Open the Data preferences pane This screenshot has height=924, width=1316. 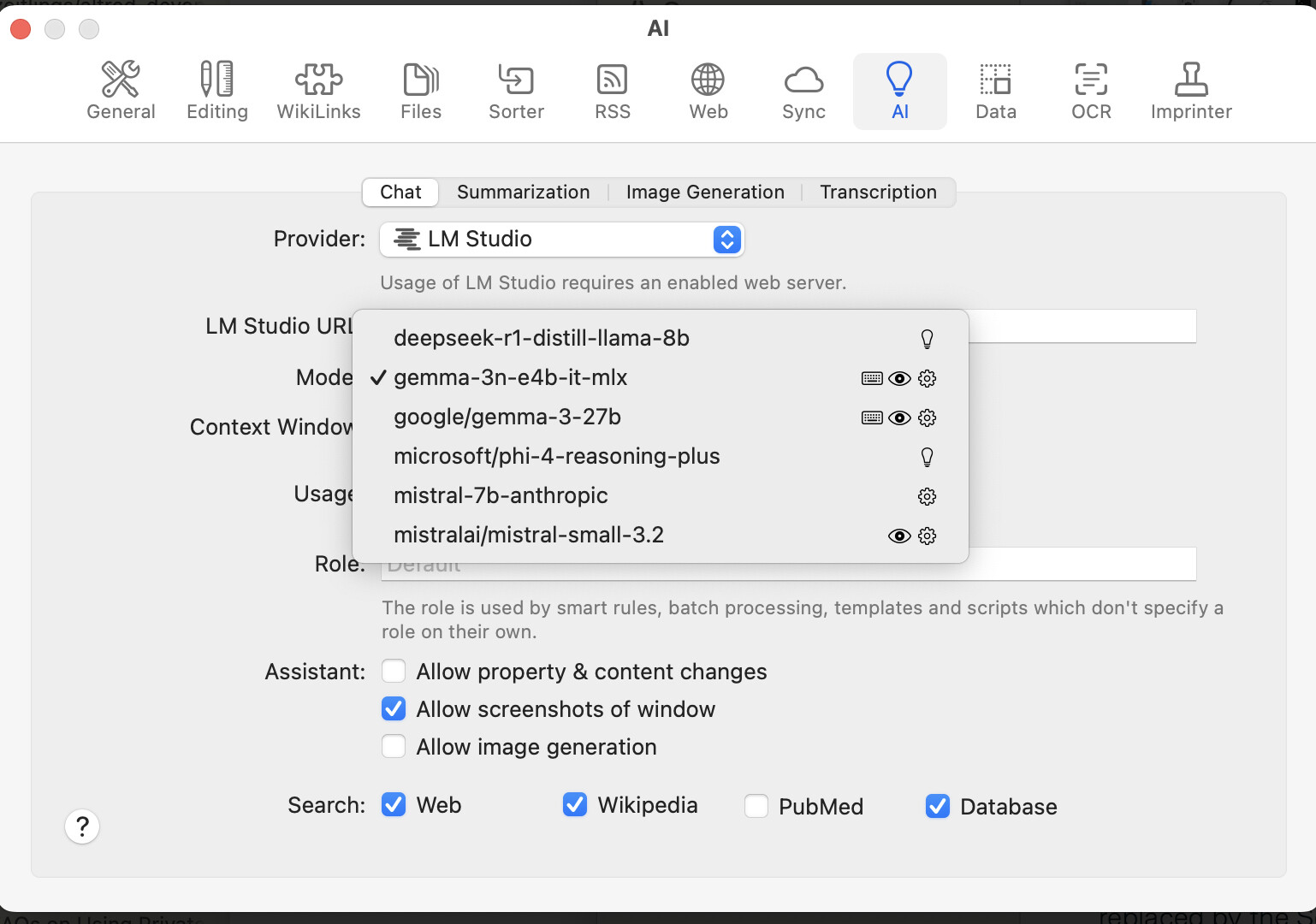pyautogui.click(x=995, y=91)
